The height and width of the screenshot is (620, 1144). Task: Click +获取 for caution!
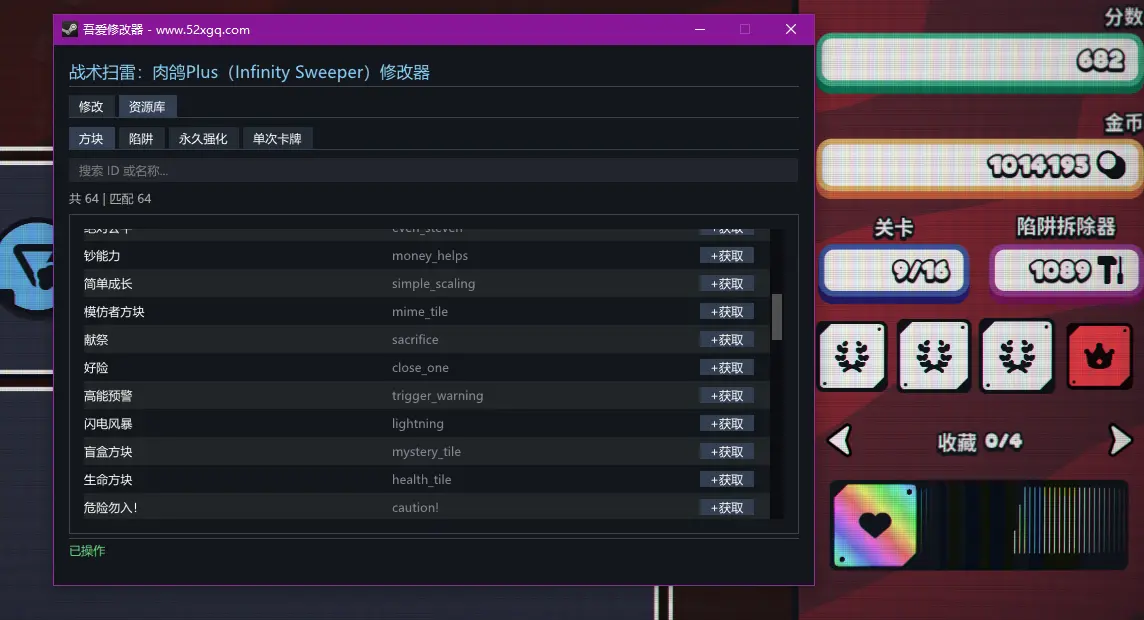point(727,508)
